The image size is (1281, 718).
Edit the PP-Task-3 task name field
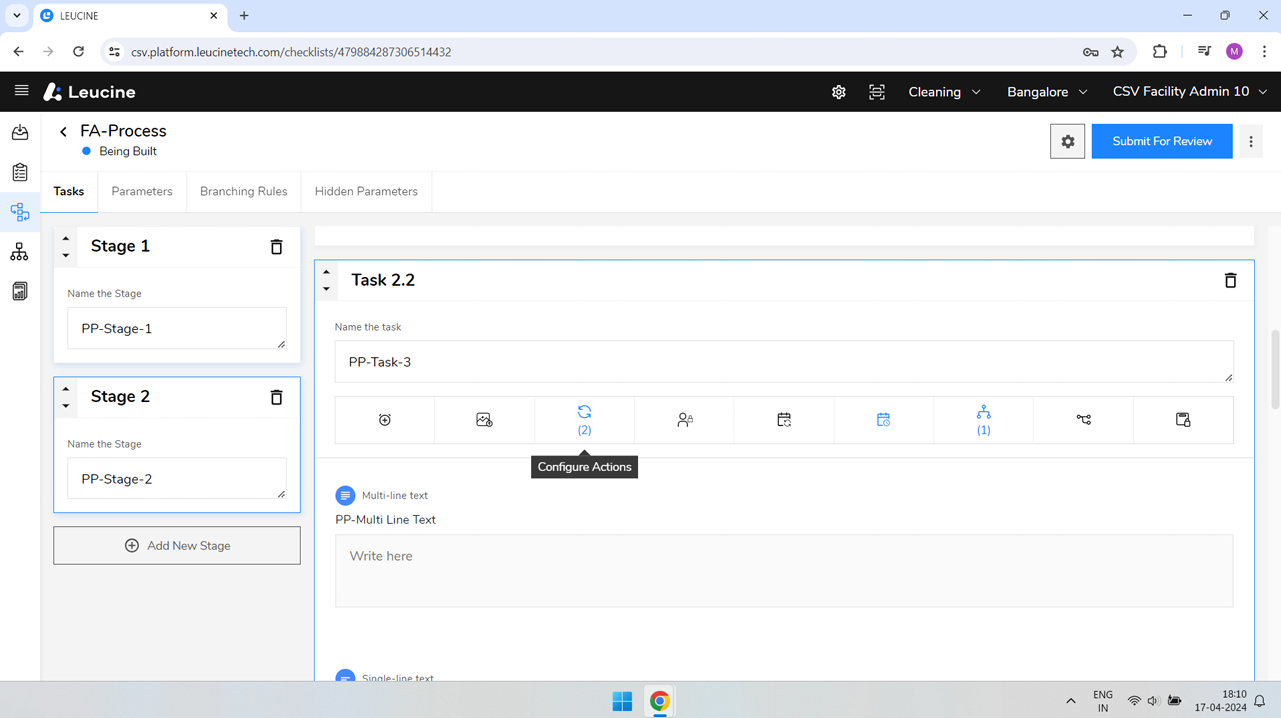point(784,362)
